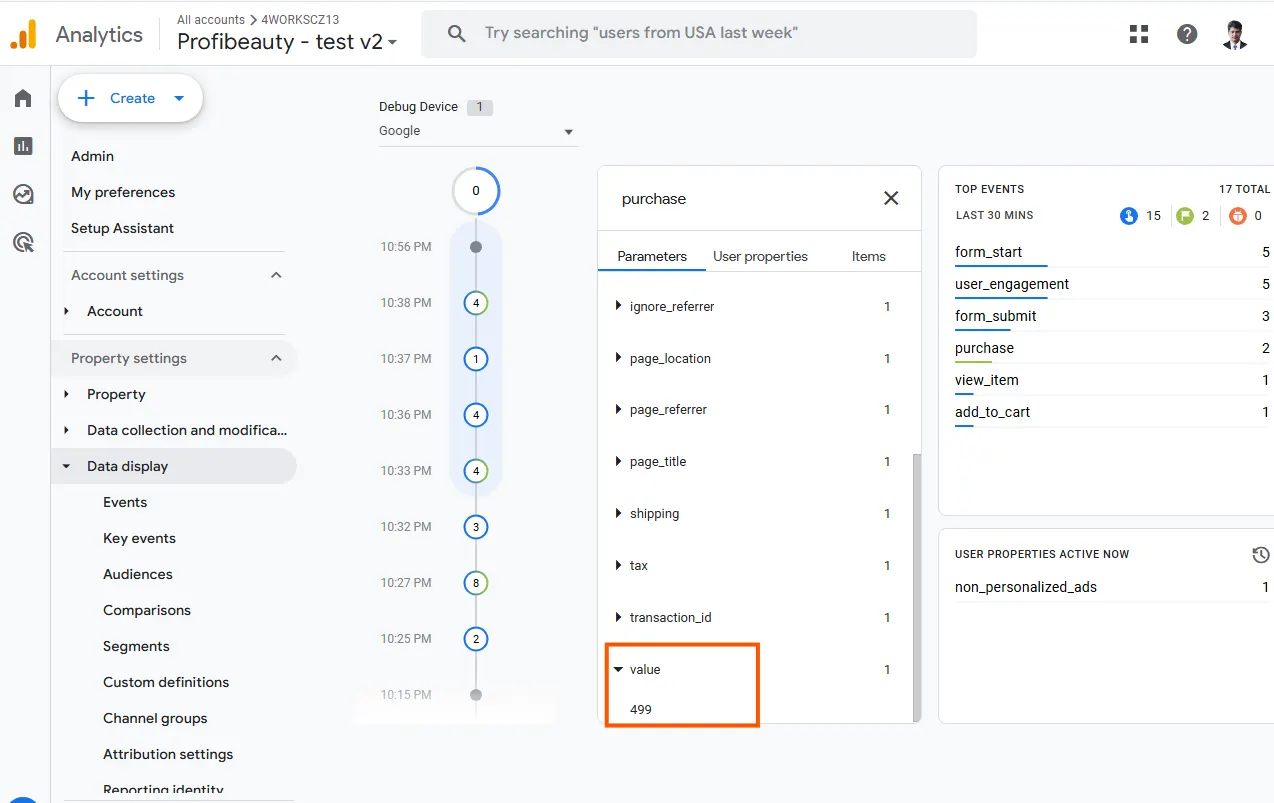
Task: Expand the Property tree item
Action: [x=67, y=394]
